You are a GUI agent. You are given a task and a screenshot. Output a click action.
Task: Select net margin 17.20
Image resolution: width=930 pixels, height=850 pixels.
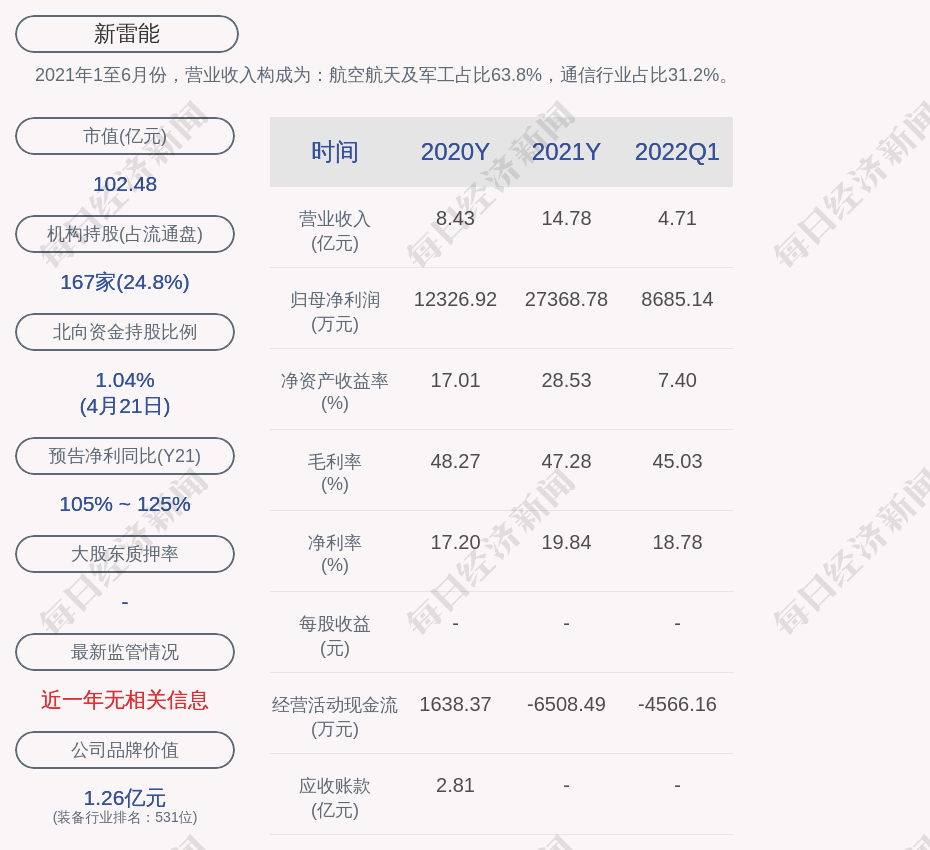coord(456,542)
